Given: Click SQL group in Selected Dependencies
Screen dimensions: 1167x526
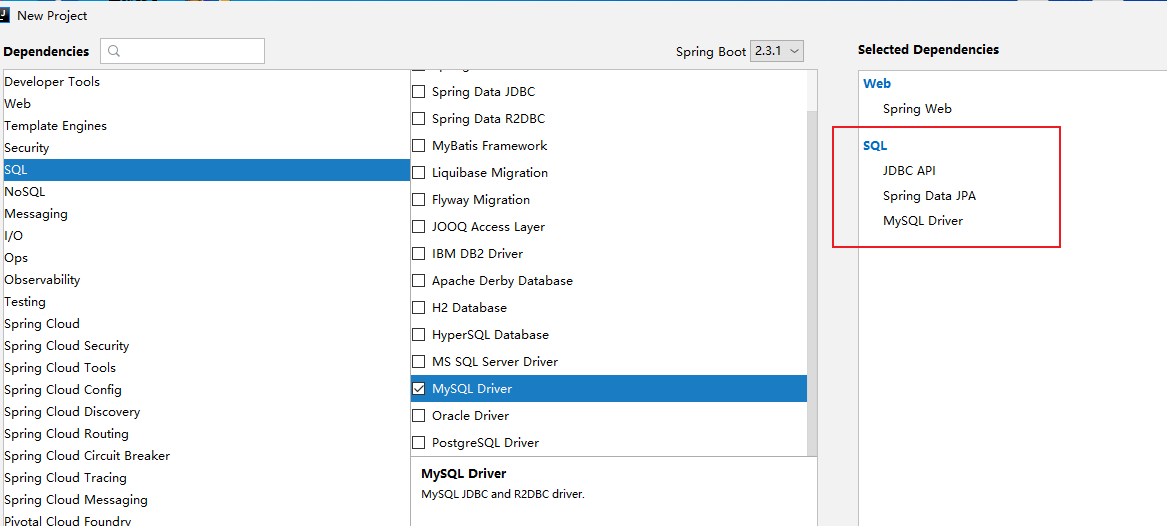Looking at the screenshot, I should point(875,146).
